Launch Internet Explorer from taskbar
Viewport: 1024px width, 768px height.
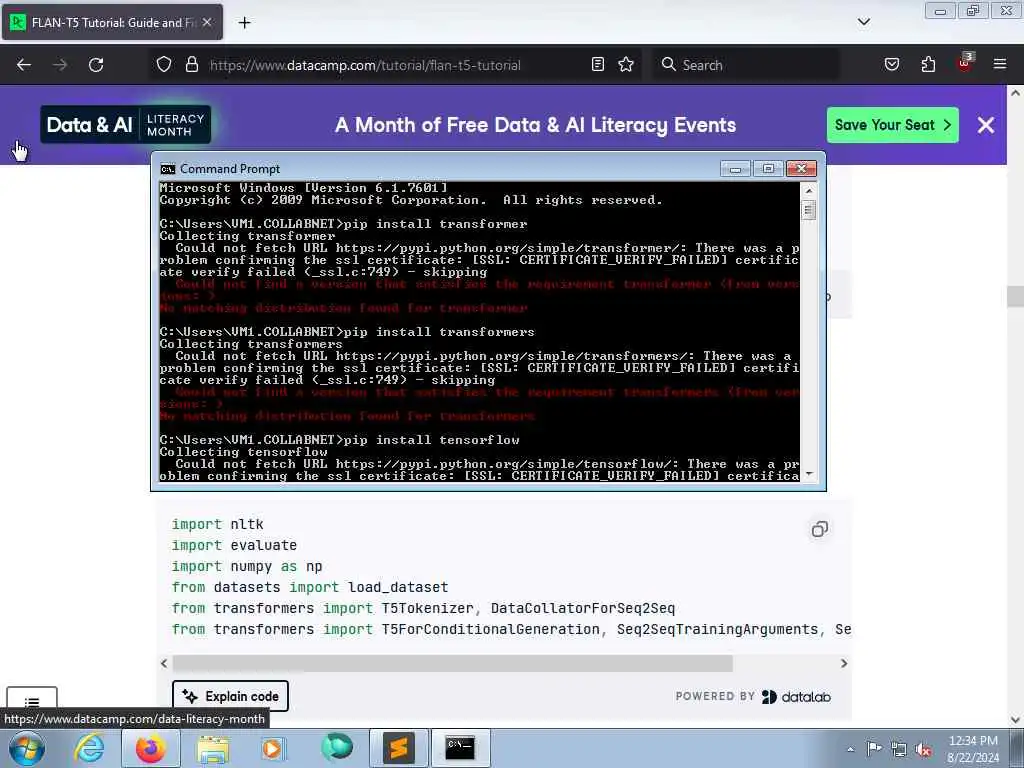point(89,748)
